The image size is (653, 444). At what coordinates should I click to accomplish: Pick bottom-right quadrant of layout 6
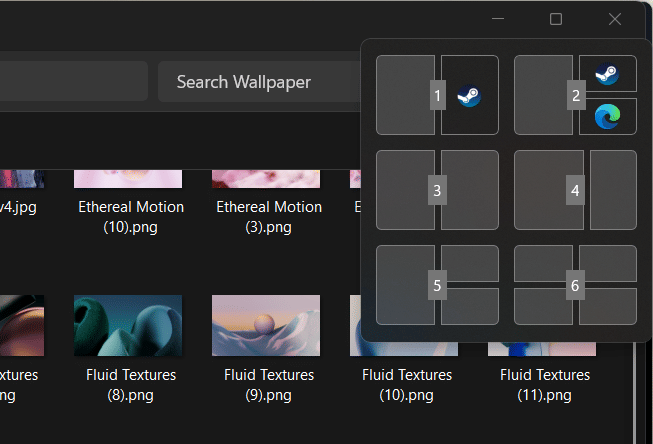point(608,307)
